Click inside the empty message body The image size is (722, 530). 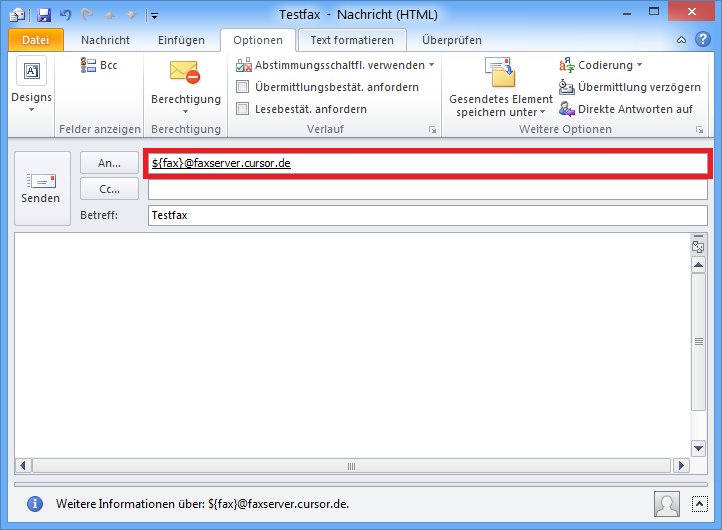352,345
